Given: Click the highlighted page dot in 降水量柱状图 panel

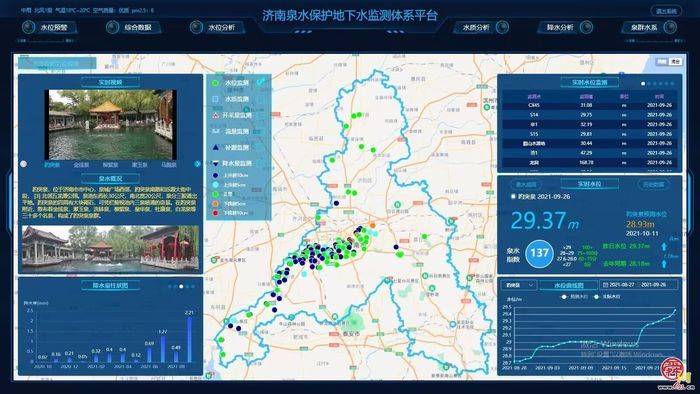Looking at the screenshot, I should click(x=181, y=286).
